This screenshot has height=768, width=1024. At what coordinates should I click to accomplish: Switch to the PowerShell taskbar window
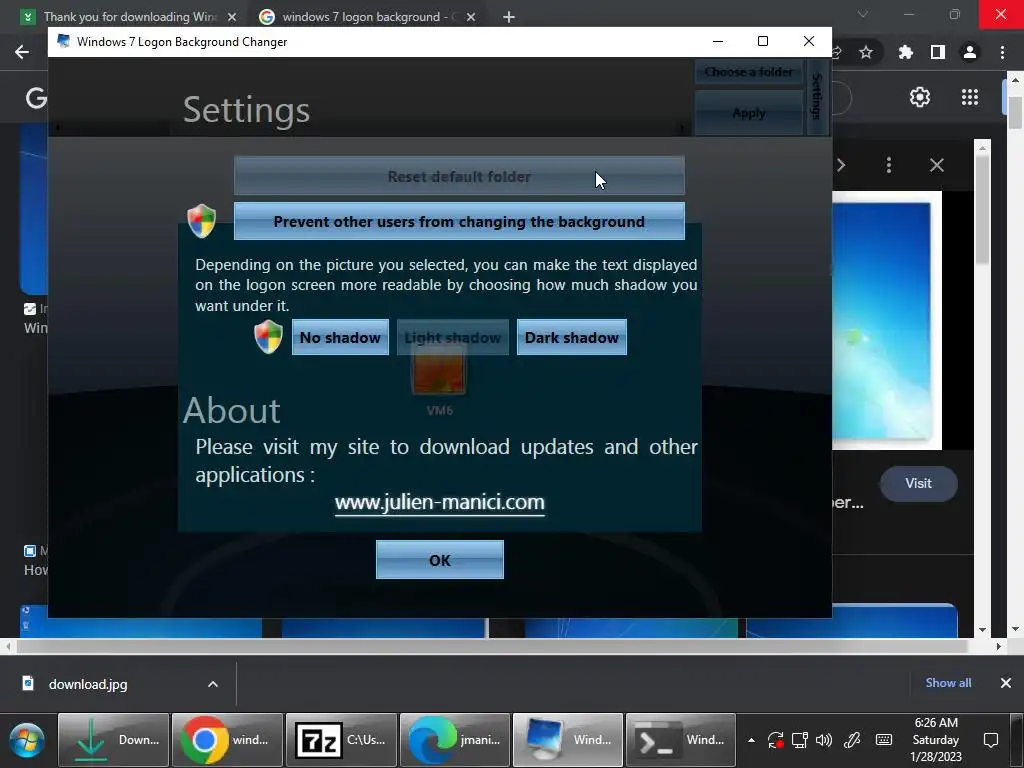click(681, 740)
